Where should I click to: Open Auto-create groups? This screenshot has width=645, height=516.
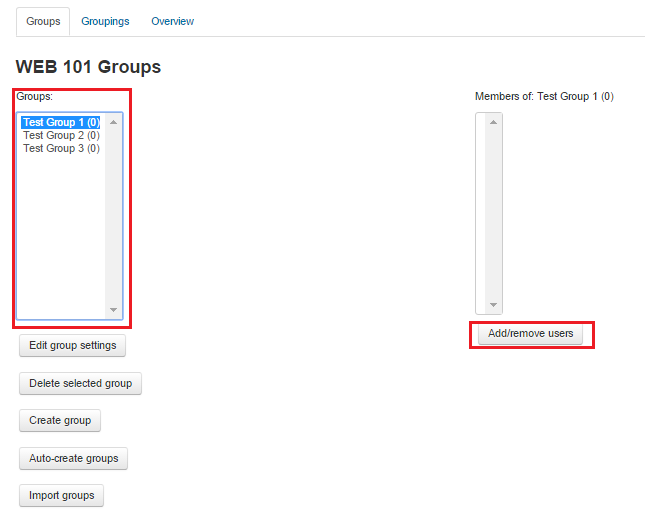pos(73,458)
